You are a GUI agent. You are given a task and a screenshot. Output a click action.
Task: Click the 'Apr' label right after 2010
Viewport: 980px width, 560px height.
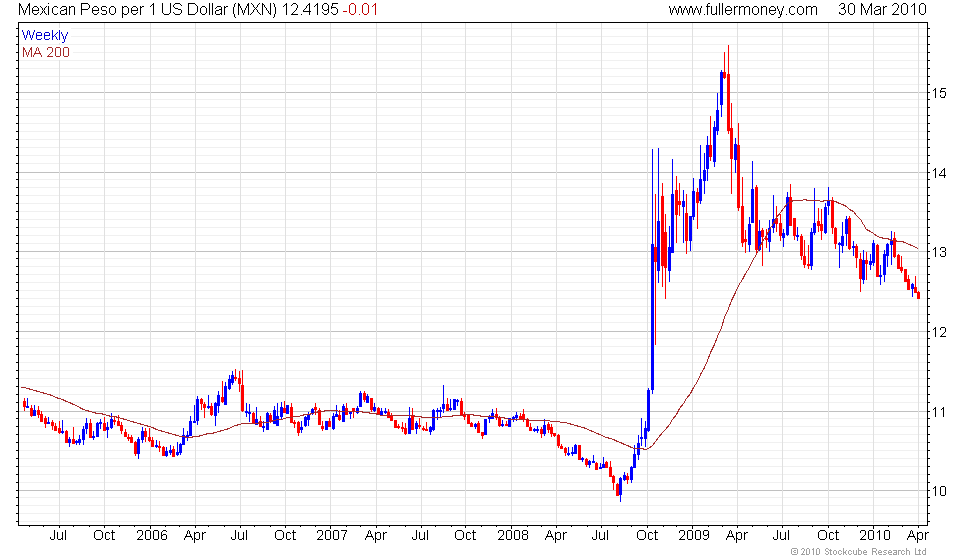[918, 536]
